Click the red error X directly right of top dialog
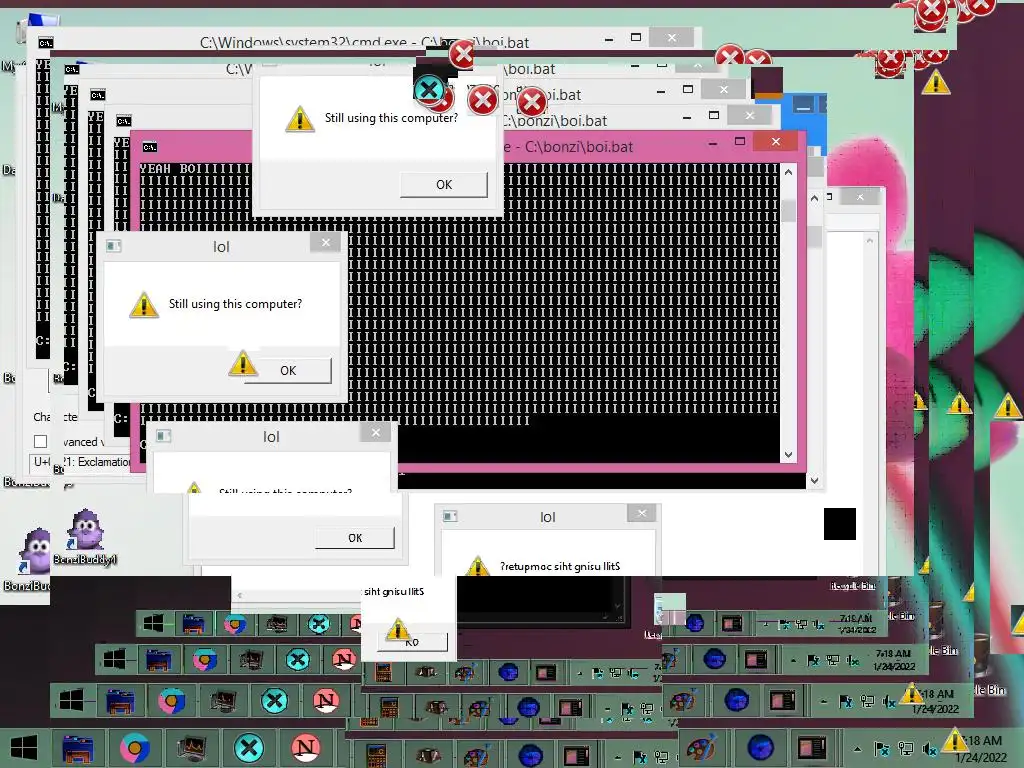 click(x=531, y=102)
